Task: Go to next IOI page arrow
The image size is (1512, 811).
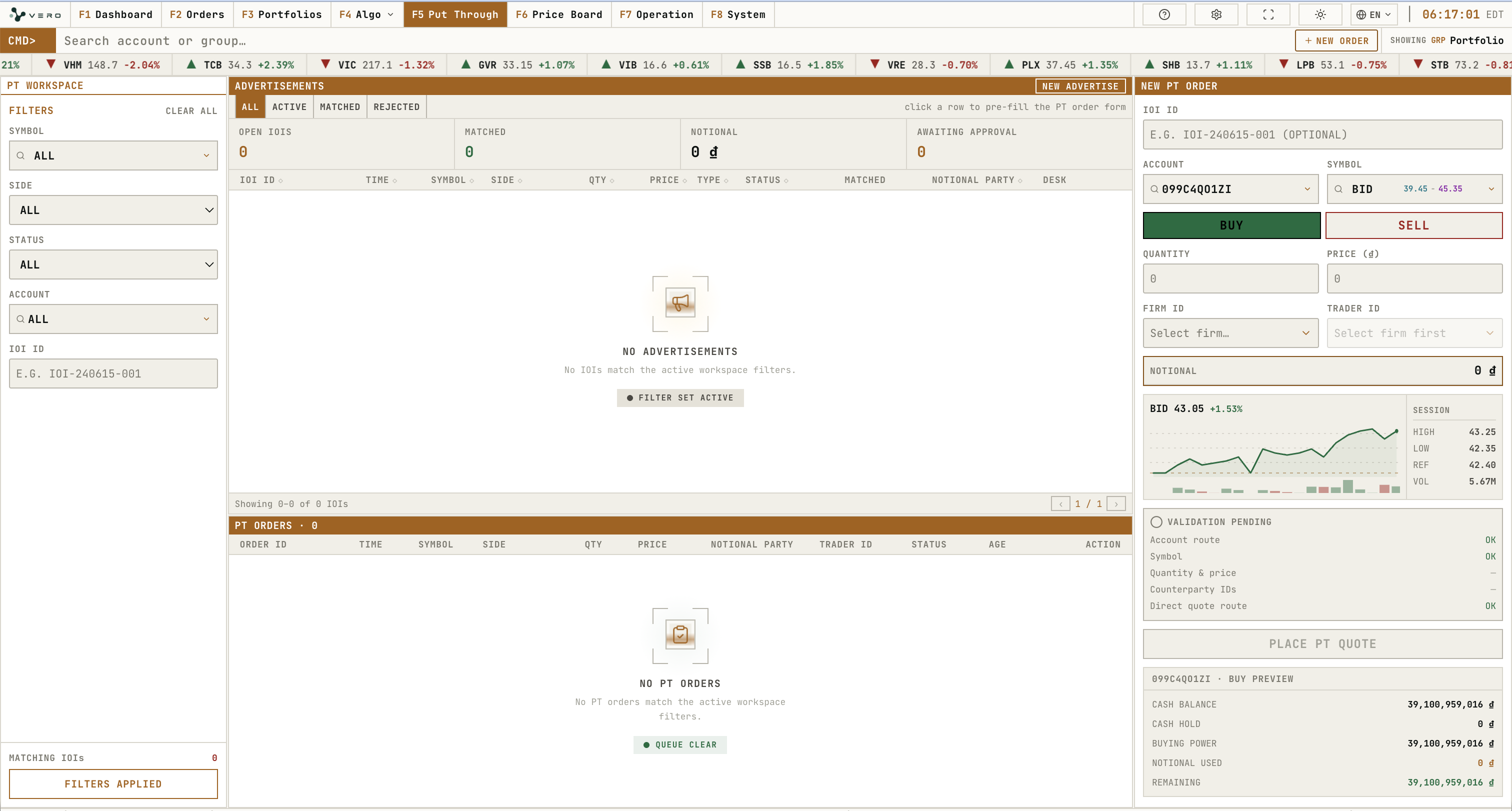Action: click(x=1116, y=504)
